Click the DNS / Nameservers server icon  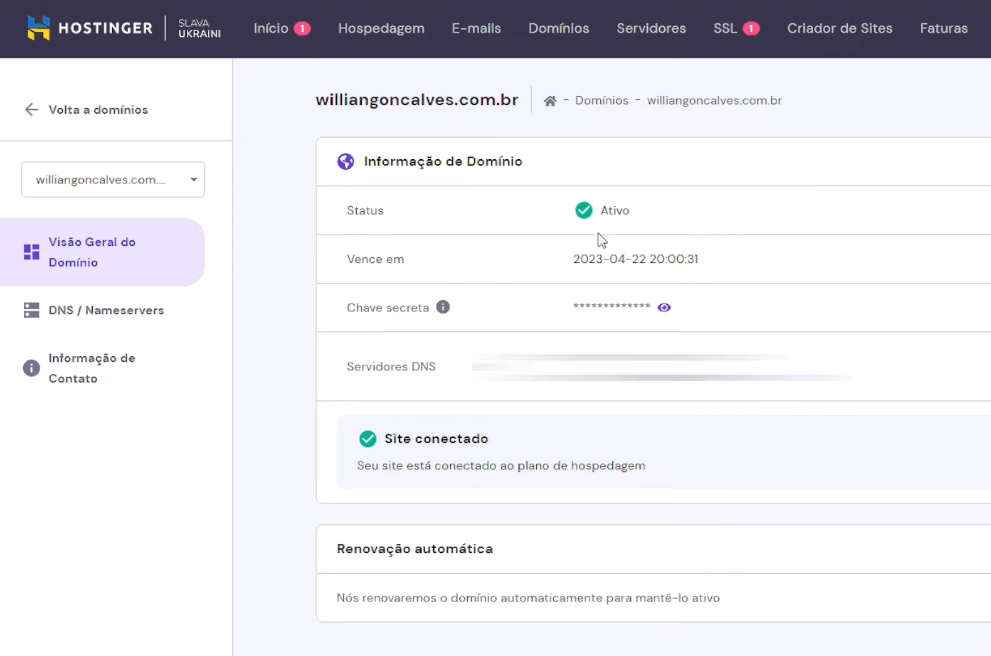(31, 310)
